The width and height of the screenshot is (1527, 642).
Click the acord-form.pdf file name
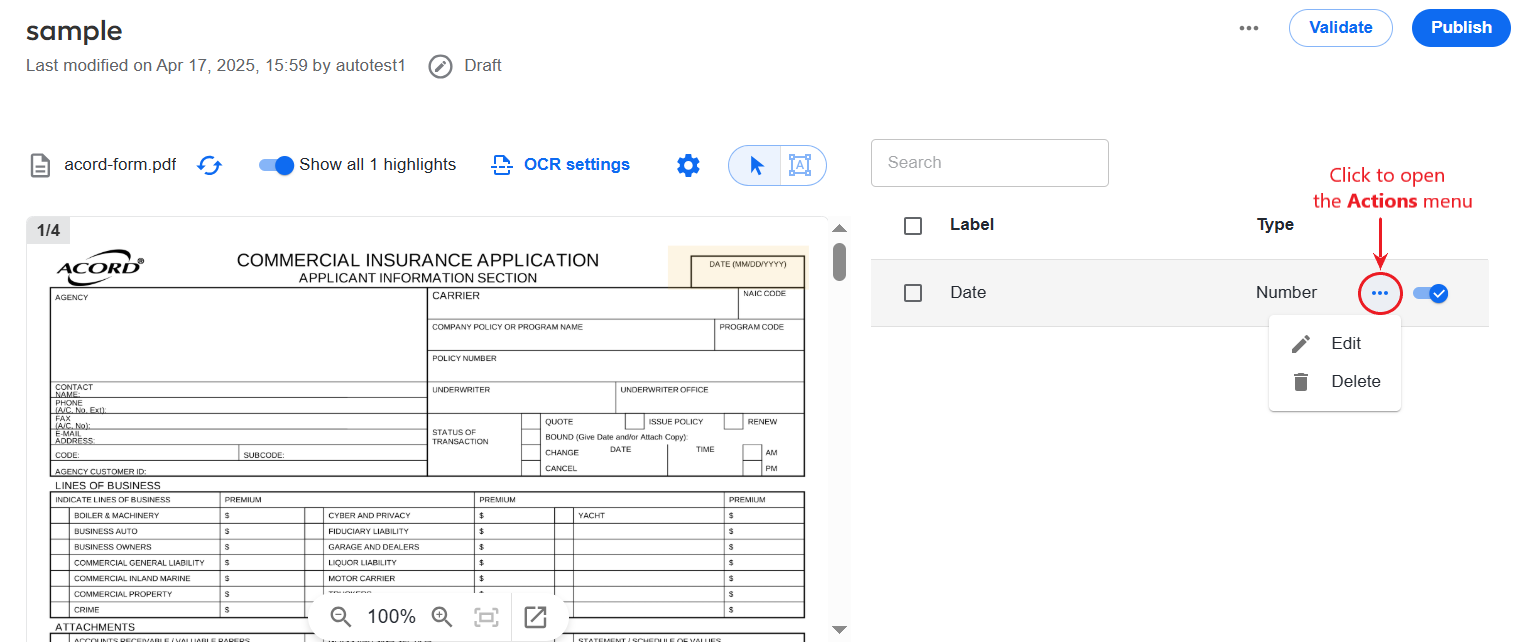click(x=120, y=165)
